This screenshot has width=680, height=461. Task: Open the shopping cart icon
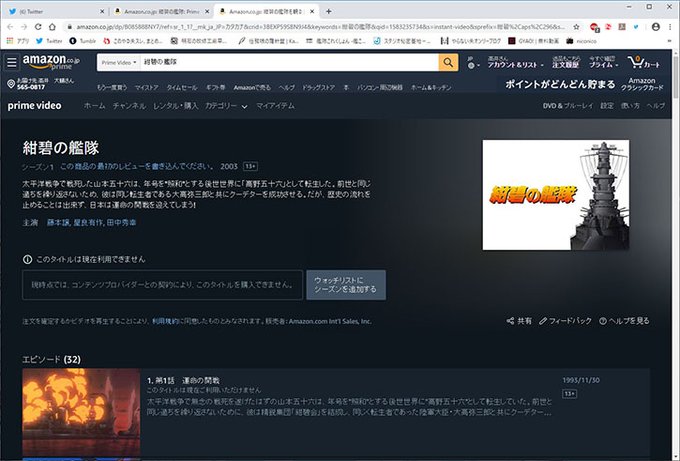[644, 62]
